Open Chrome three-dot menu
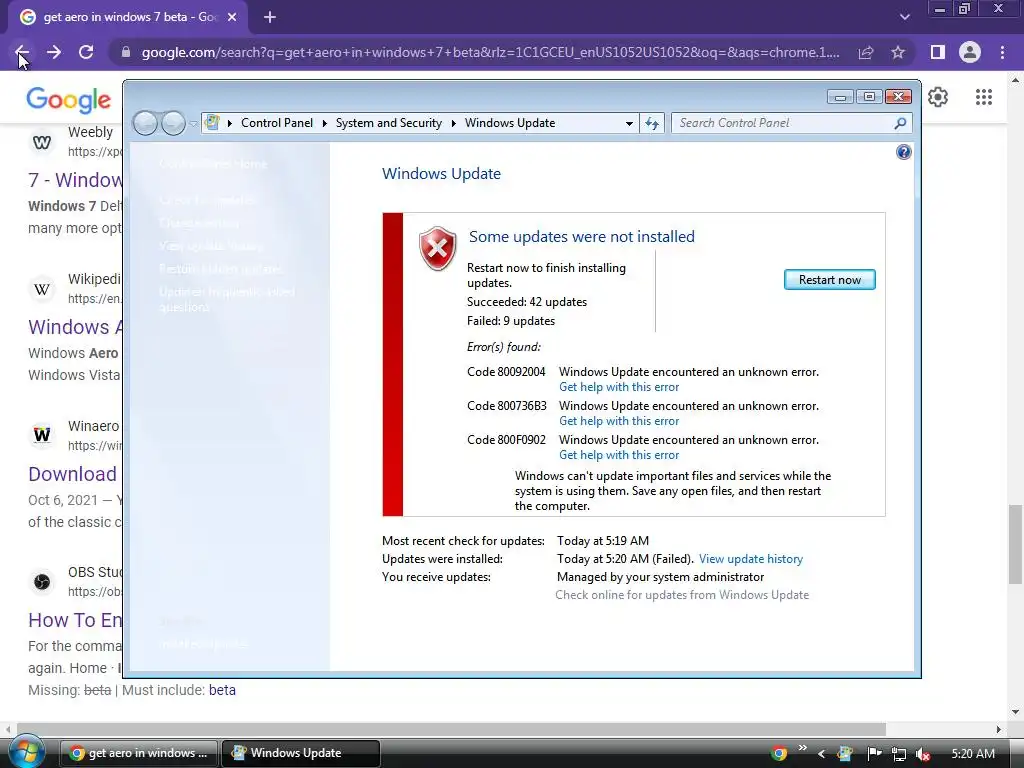Screen dimensions: 1024x768 pos(1002,52)
